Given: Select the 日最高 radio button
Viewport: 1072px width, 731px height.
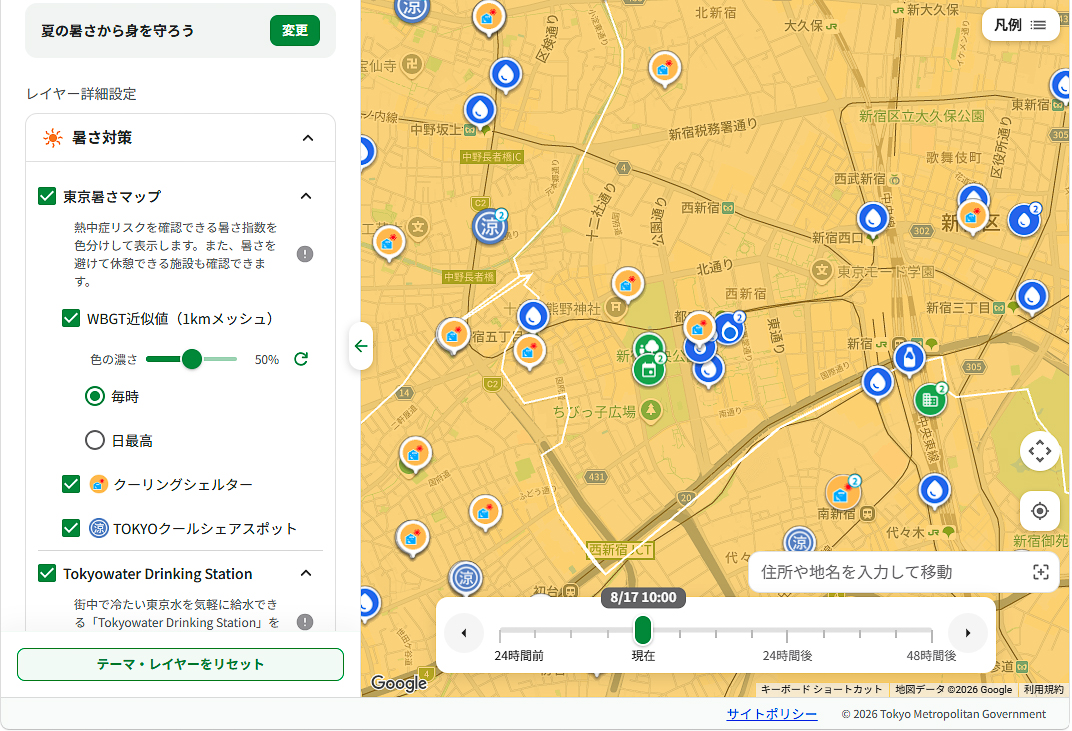Looking at the screenshot, I should point(94,440).
